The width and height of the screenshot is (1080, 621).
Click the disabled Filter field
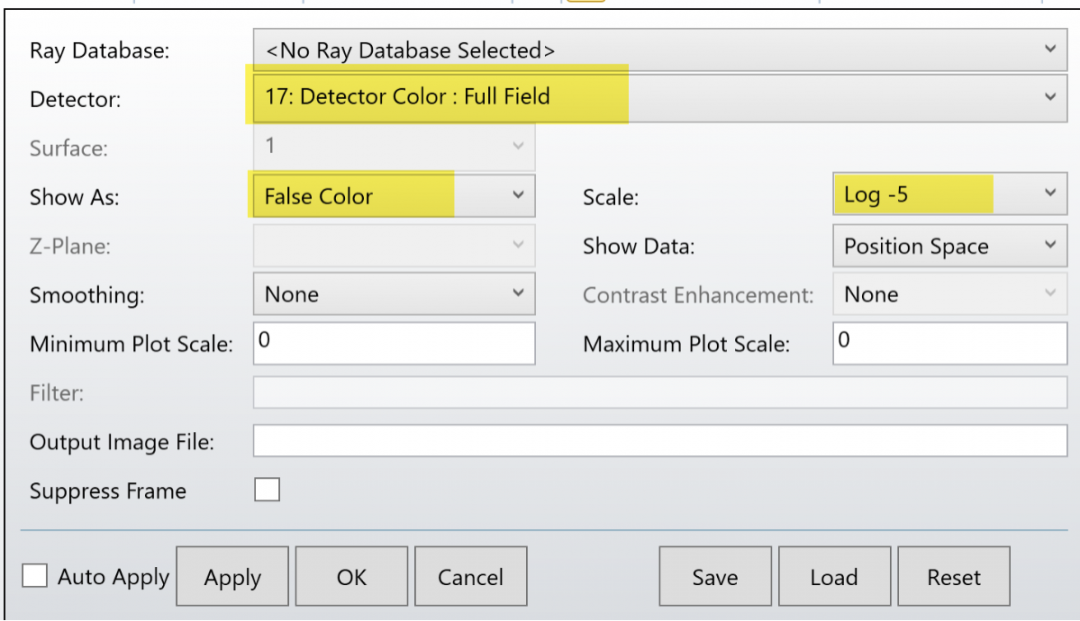point(660,392)
